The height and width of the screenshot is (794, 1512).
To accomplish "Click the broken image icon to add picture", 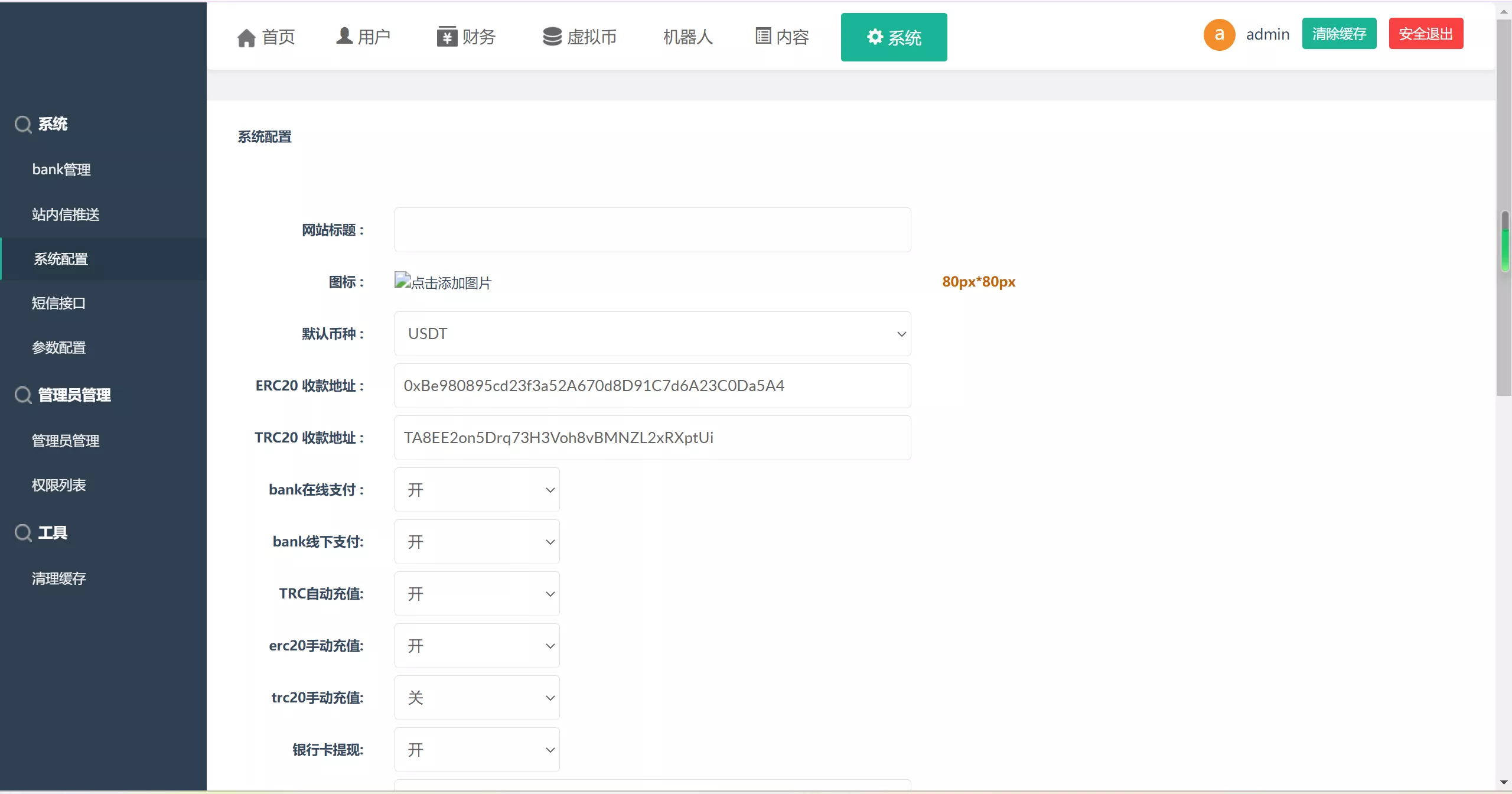I will point(403,281).
